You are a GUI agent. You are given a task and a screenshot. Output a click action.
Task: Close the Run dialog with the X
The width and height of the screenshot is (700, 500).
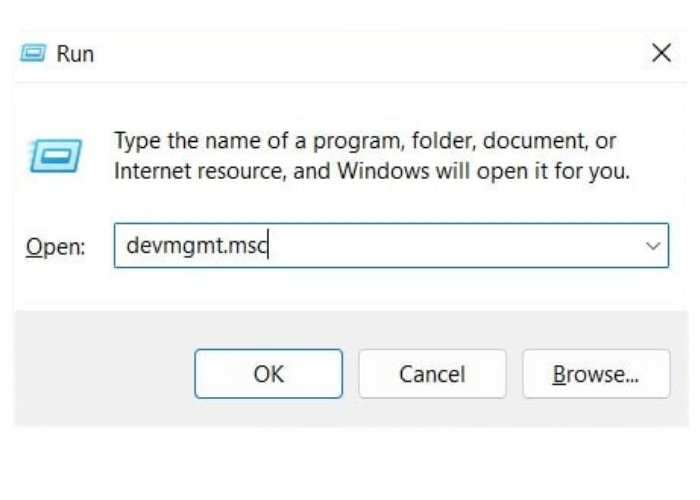coord(661,54)
